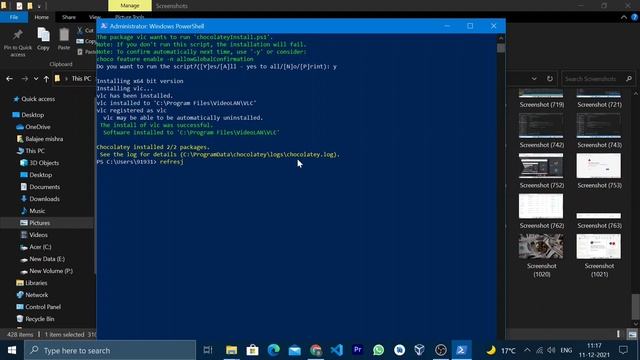This screenshot has height=360, width=640.
Task: Select Recycle Bin in navigation pane
Action: click(39, 319)
